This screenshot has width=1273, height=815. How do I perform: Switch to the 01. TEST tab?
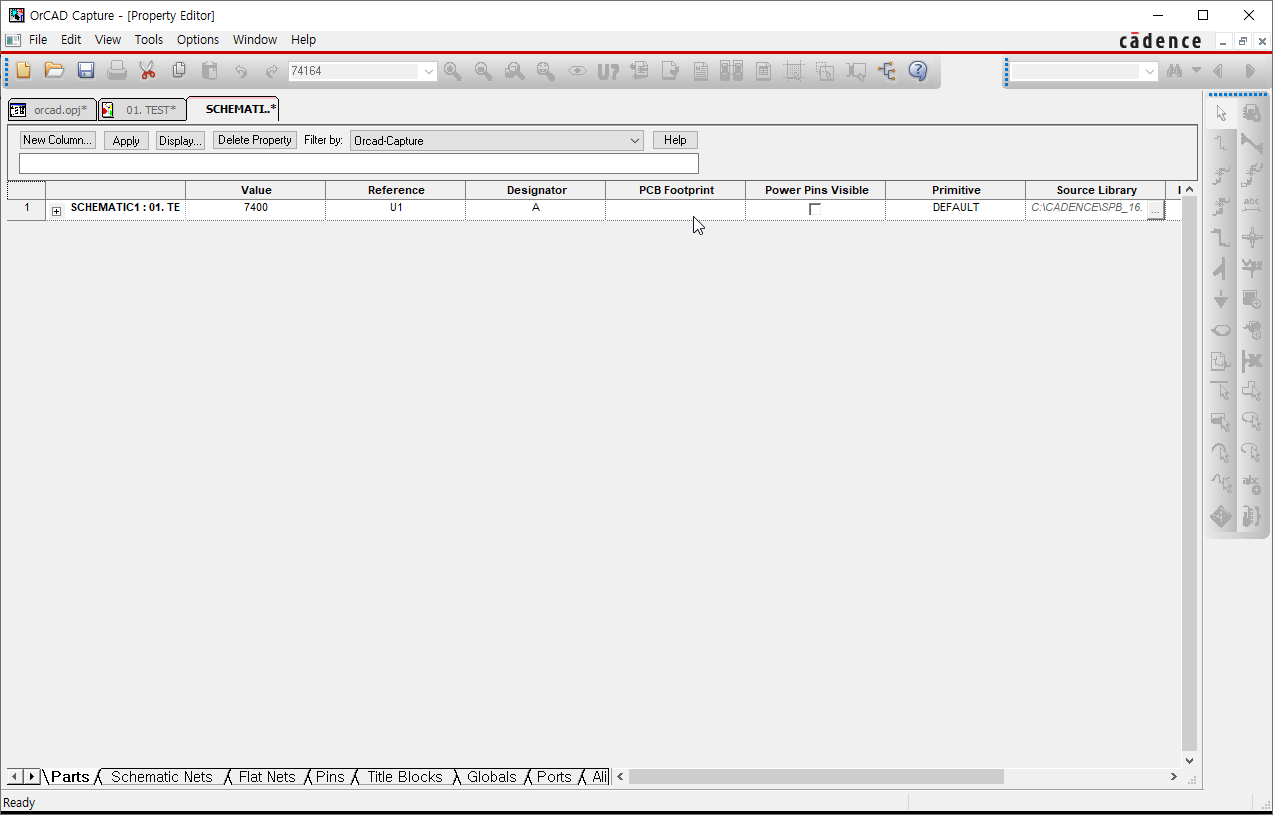pos(142,110)
